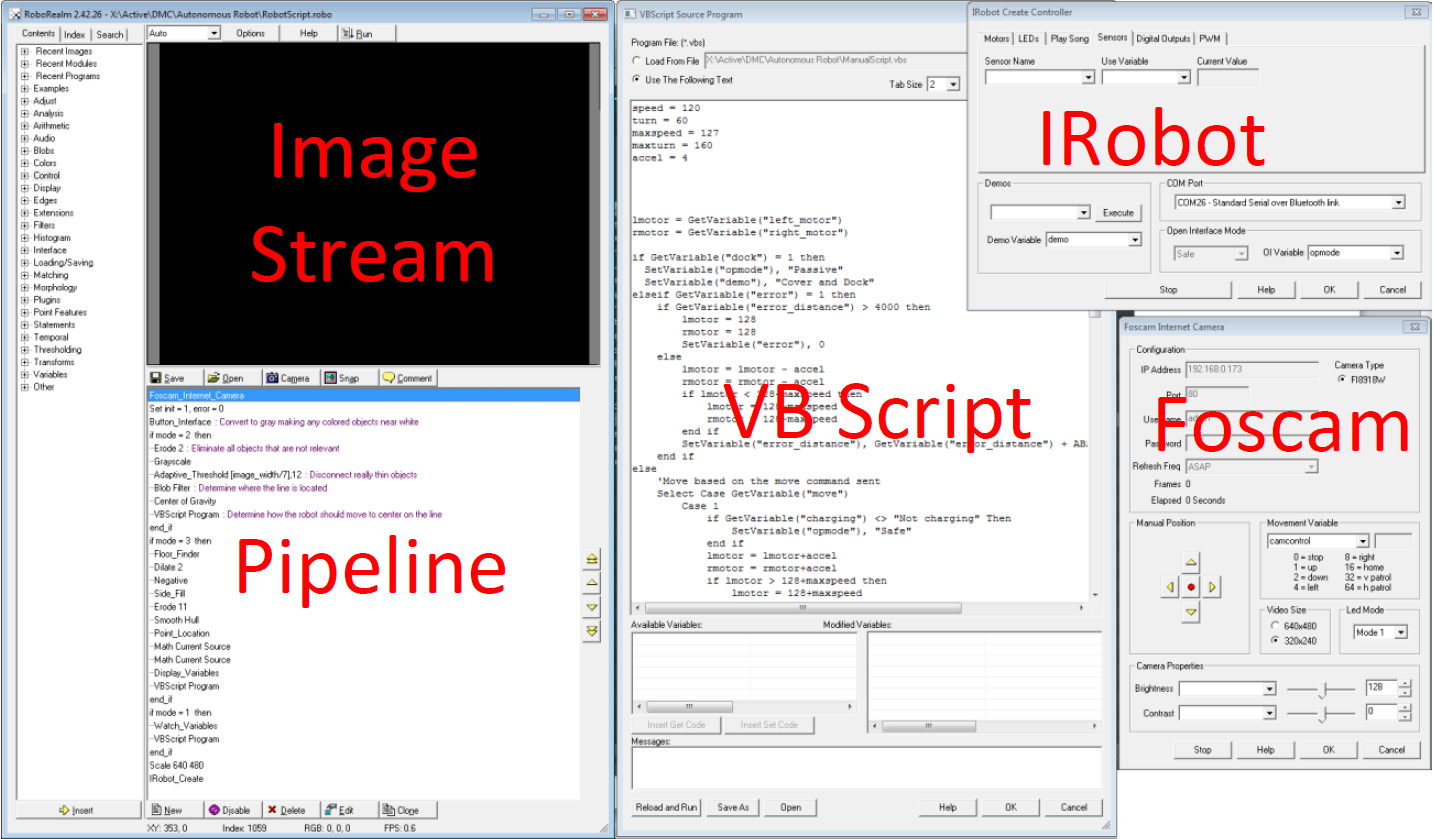Move Foscam camera up with arrow

tap(1191, 562)
